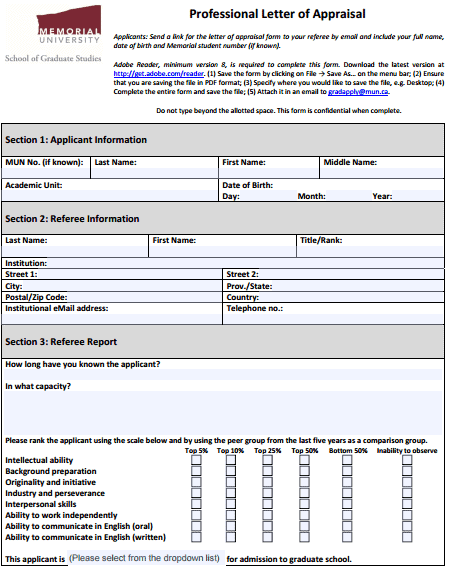Click the 'Do not type beyond the allotted space' notice

pos(279,111)
